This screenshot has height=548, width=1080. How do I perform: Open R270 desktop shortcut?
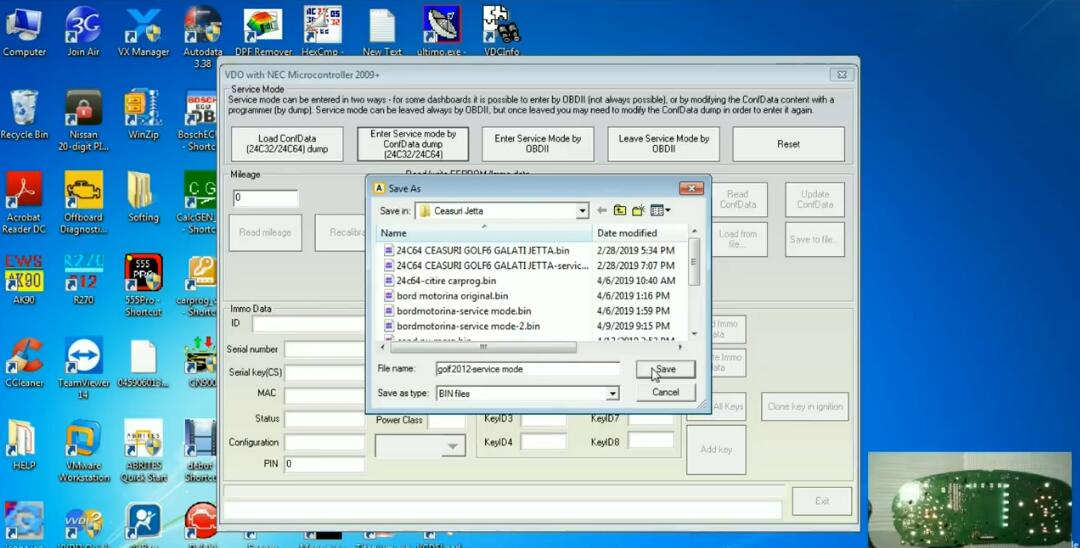(83, 280)
